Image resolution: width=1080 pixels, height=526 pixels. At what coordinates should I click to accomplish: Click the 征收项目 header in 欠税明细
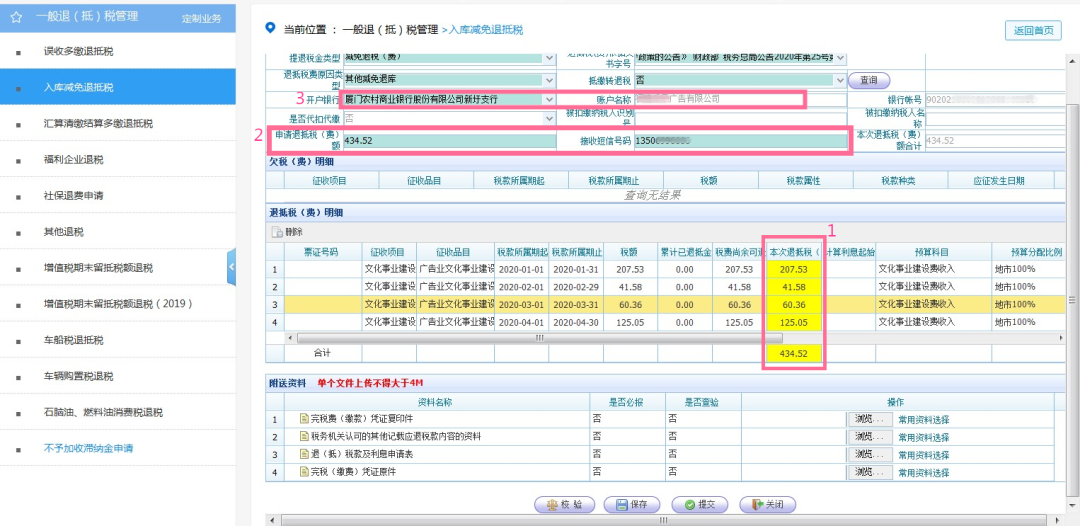tap(331, 180)
